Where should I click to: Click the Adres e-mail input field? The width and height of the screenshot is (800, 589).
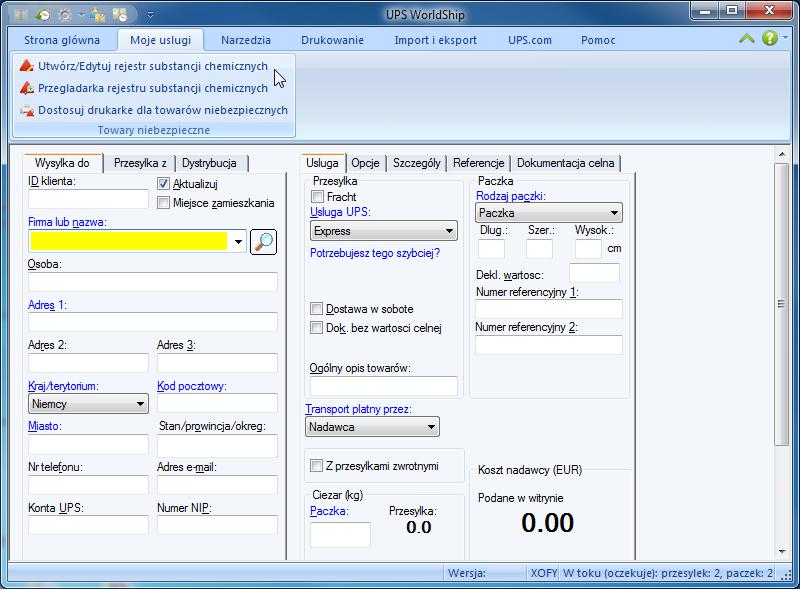click(217, 485)
